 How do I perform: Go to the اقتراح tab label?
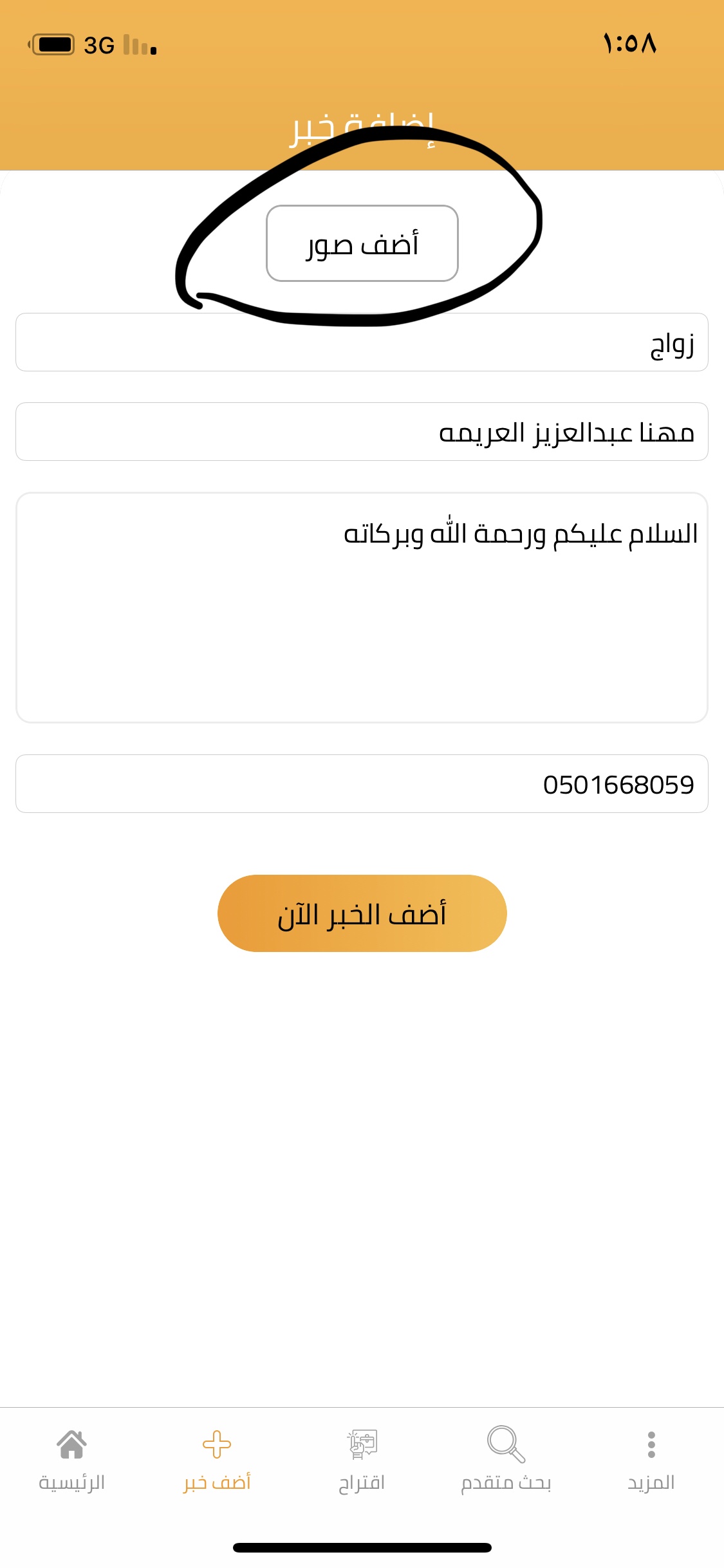pos(362,1482)
